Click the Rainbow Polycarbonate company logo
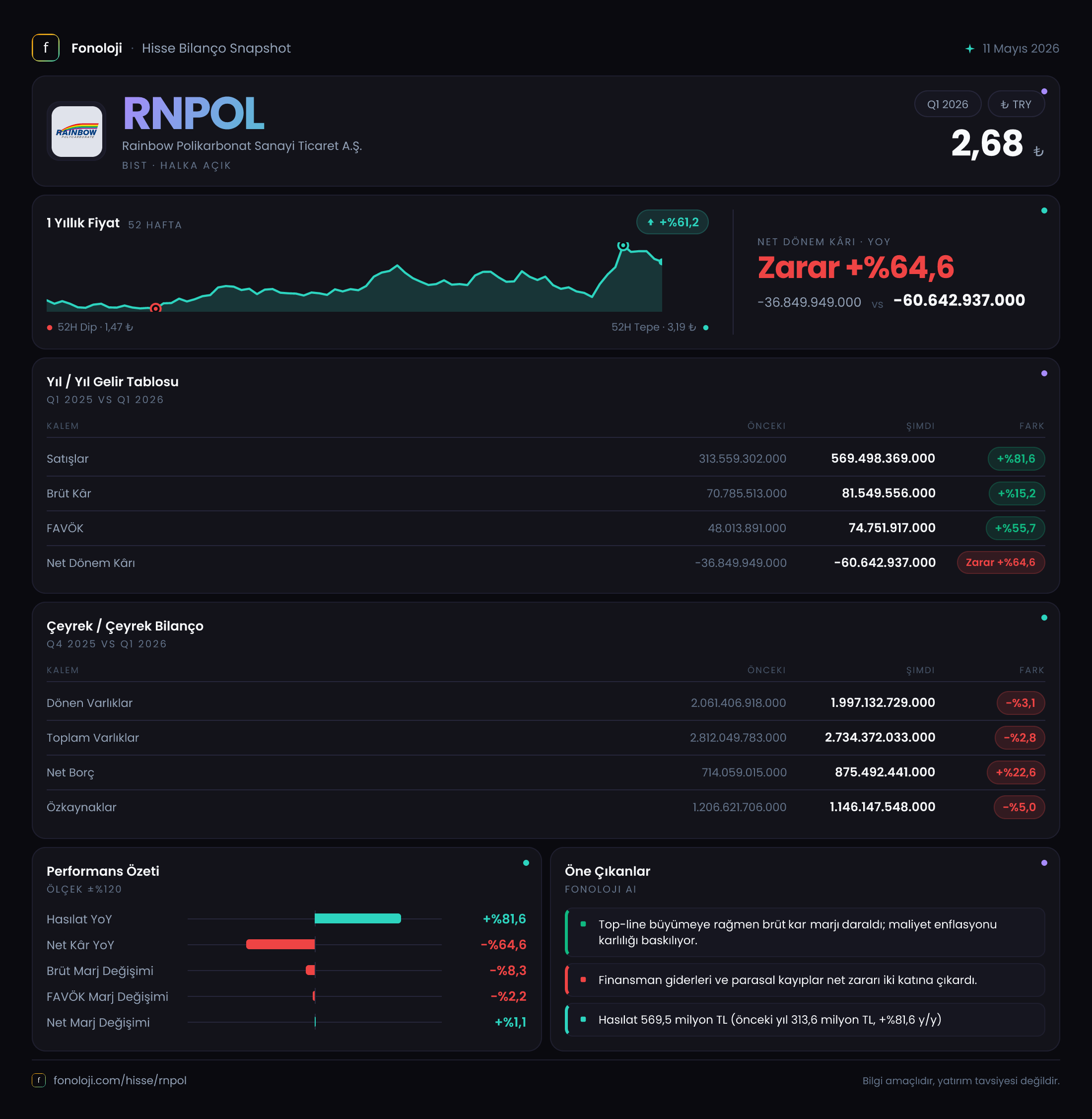 coord(77,132)
